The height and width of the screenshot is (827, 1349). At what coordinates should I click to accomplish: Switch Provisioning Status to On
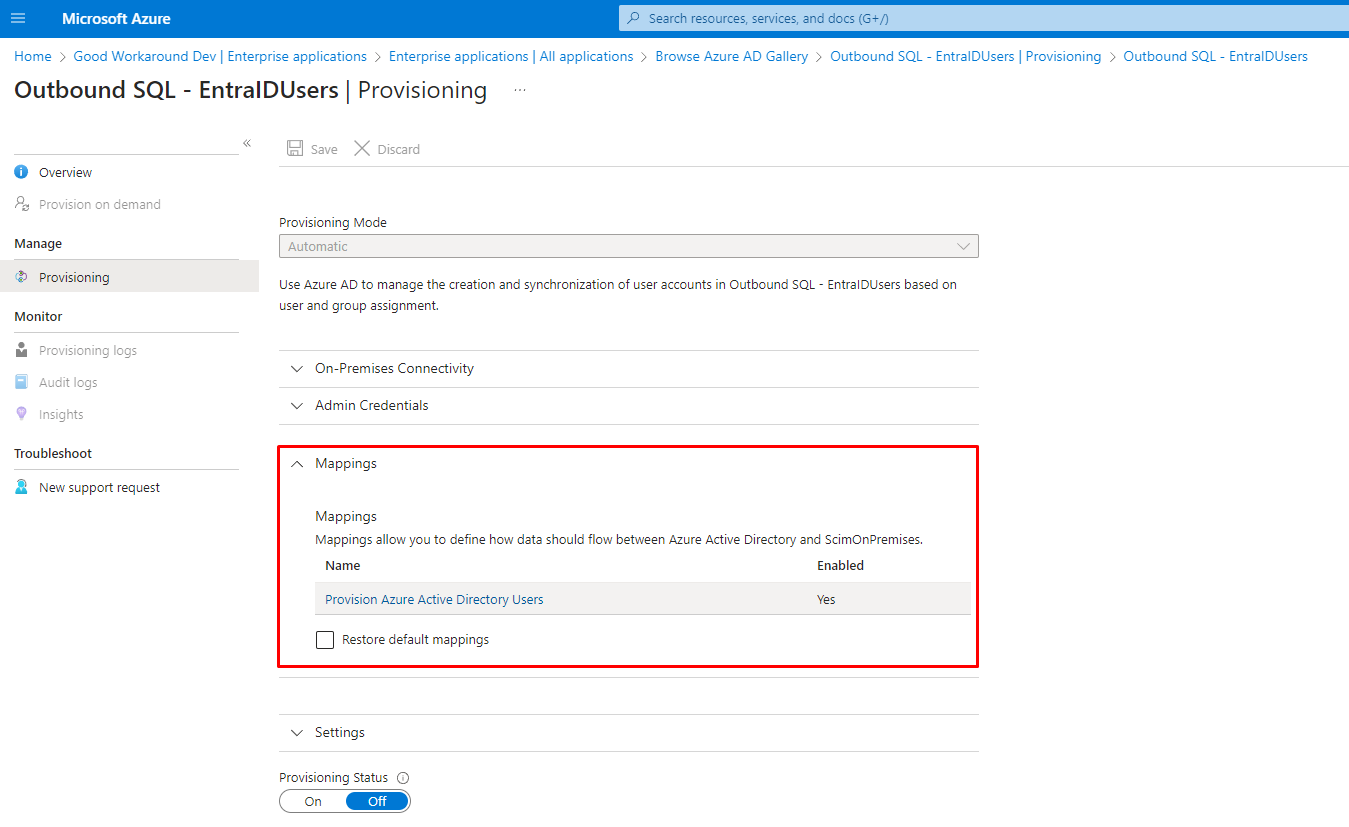point(313,801)
